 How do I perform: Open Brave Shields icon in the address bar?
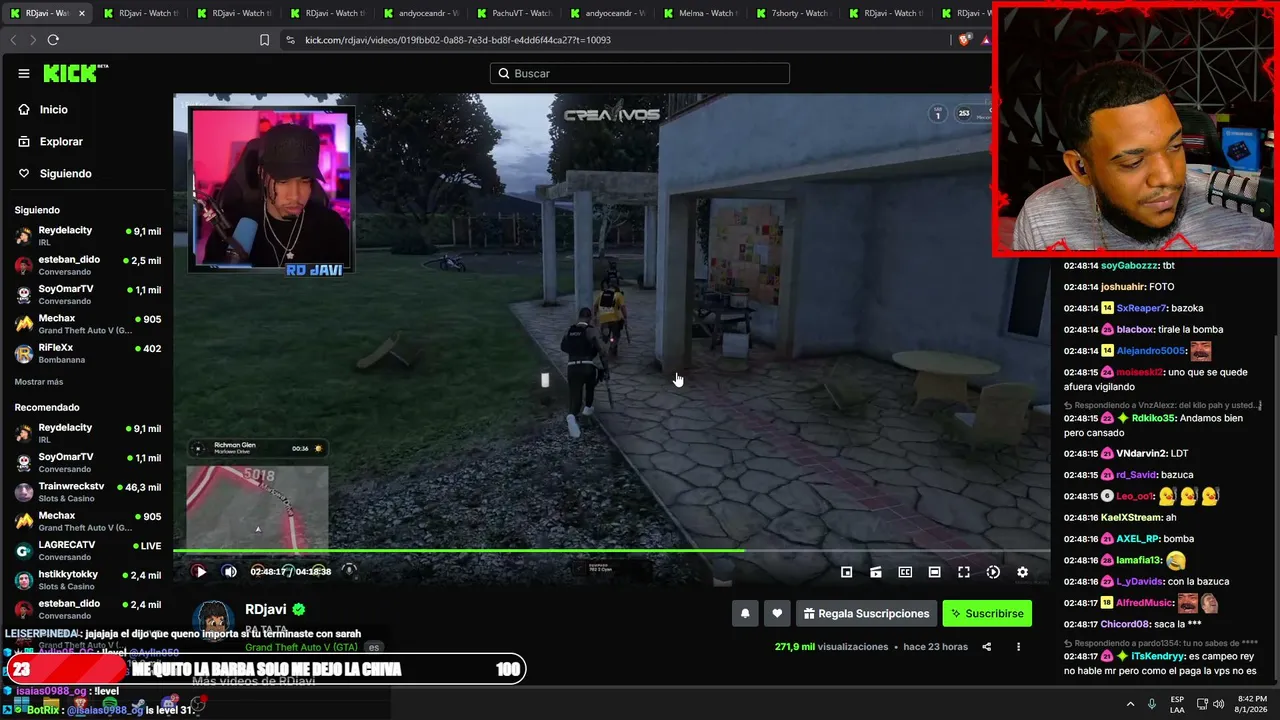pyautogui.click(x=964, y=40)
